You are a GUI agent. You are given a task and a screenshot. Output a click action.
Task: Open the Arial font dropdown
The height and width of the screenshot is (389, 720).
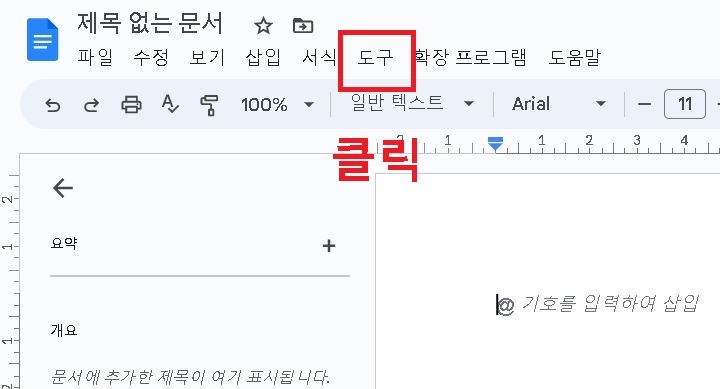coord(559,104)
